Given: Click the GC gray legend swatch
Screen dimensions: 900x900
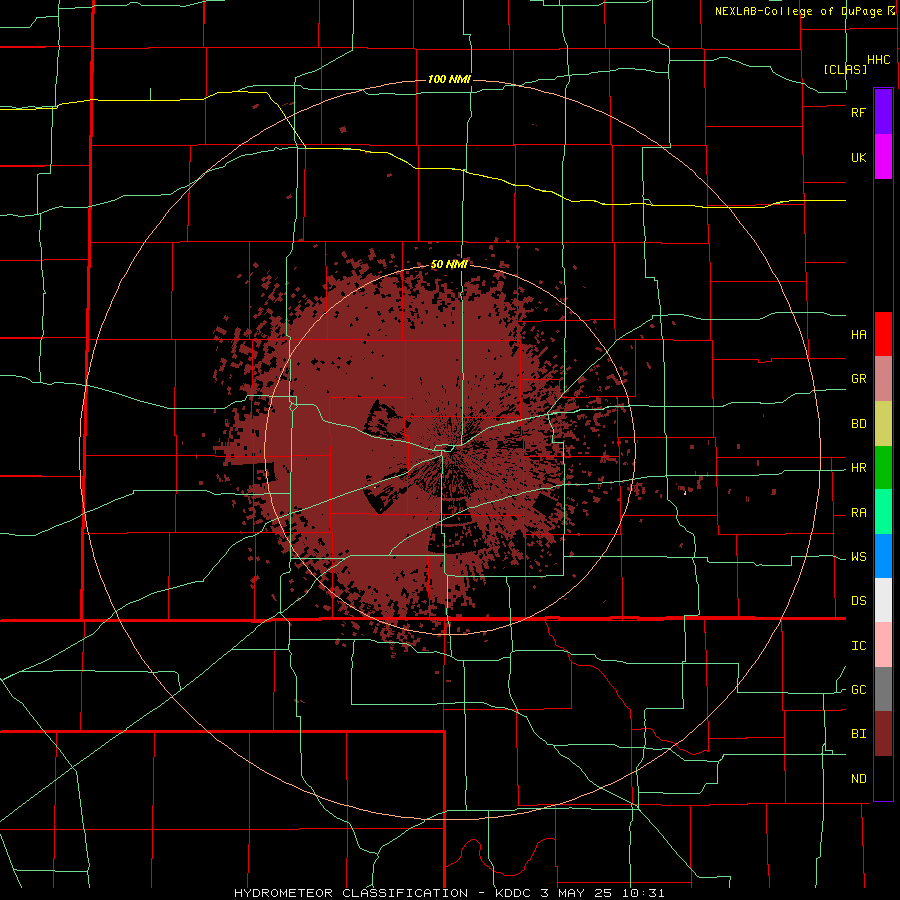Looking at the screenshot, I should [883, 689].
